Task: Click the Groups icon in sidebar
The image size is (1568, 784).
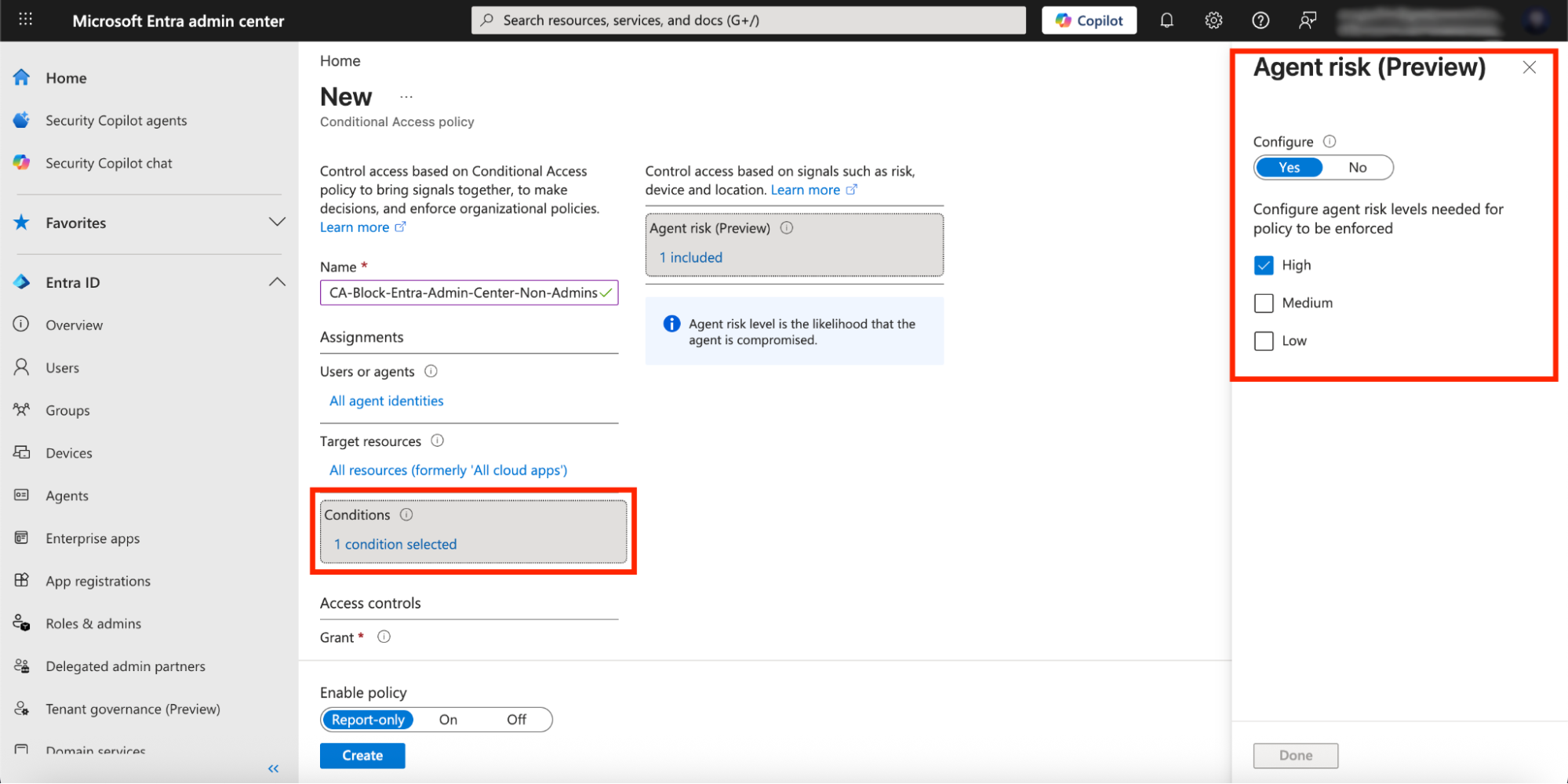Action: pos(22,410)
